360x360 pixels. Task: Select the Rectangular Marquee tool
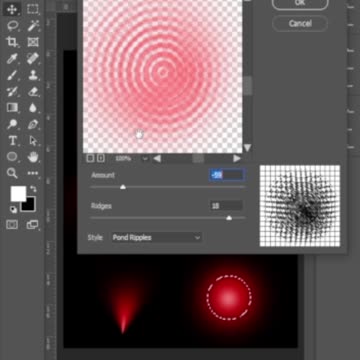coord(33,9)
